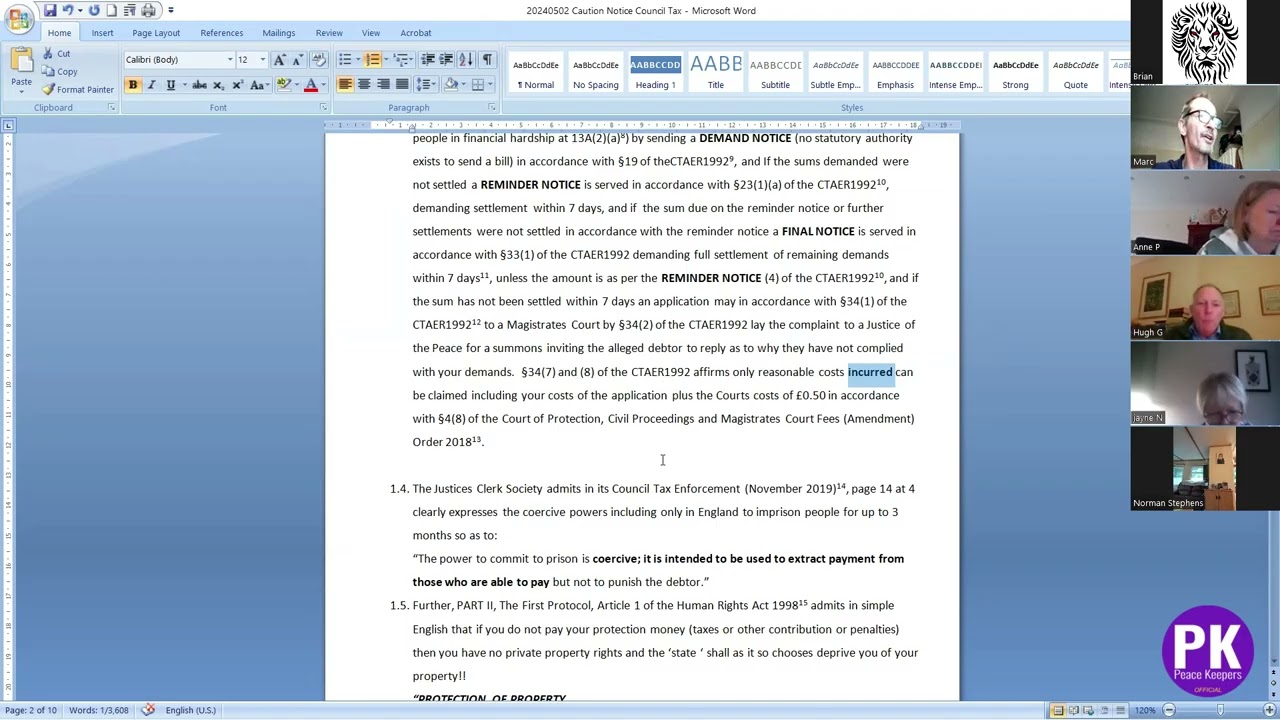
Task: Click the proofing errors icon in status bar
Action: click(148, 710)
